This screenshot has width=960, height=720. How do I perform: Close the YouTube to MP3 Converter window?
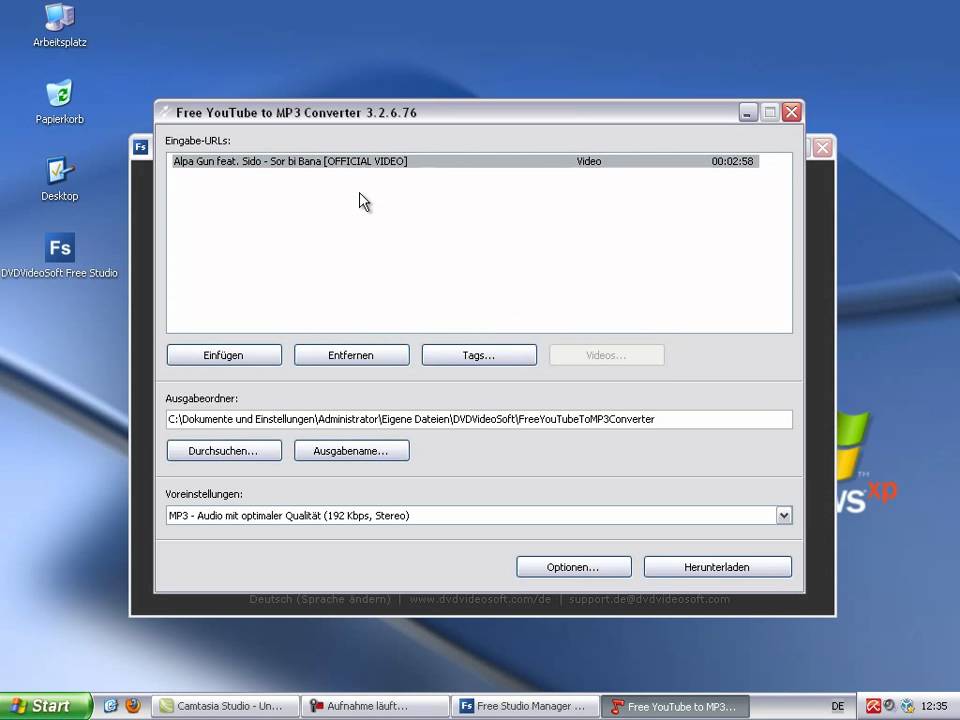point(792,112)
